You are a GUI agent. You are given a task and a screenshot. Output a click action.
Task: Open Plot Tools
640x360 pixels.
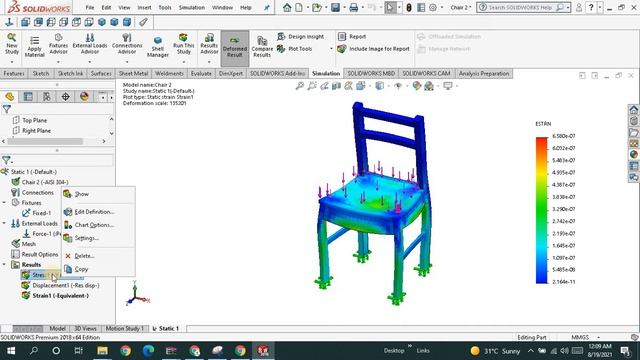point(295,49)
